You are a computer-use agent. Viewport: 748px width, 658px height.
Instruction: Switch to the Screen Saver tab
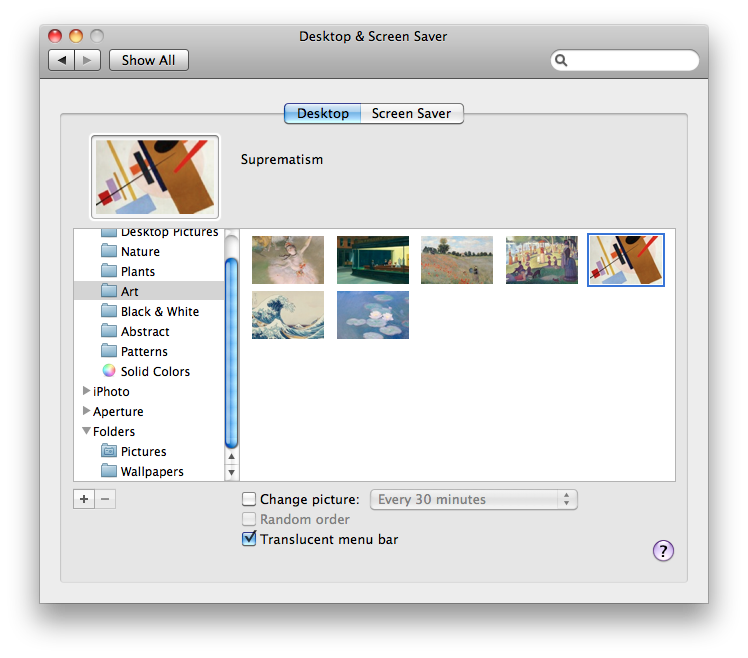coord(411,114)
